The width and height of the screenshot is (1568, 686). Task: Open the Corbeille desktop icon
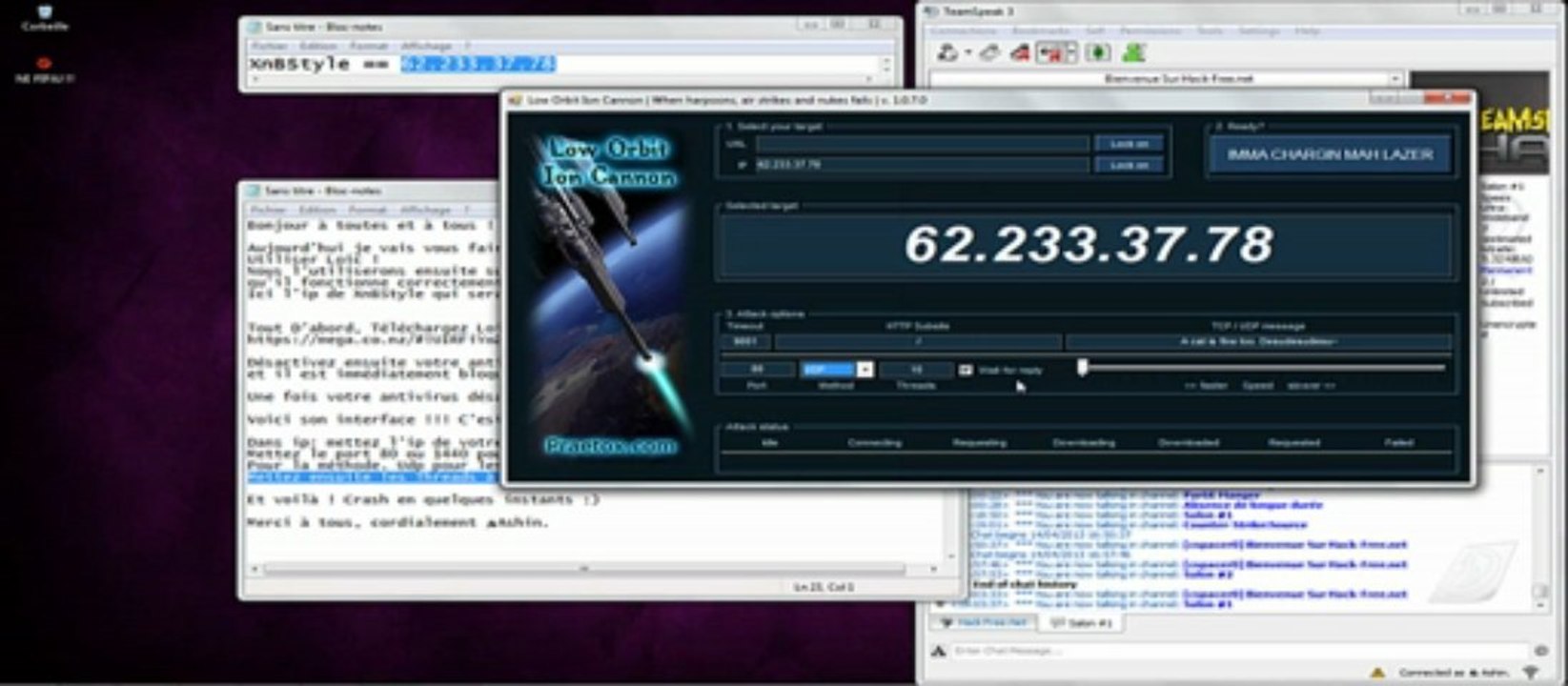[x=44, y=16]
